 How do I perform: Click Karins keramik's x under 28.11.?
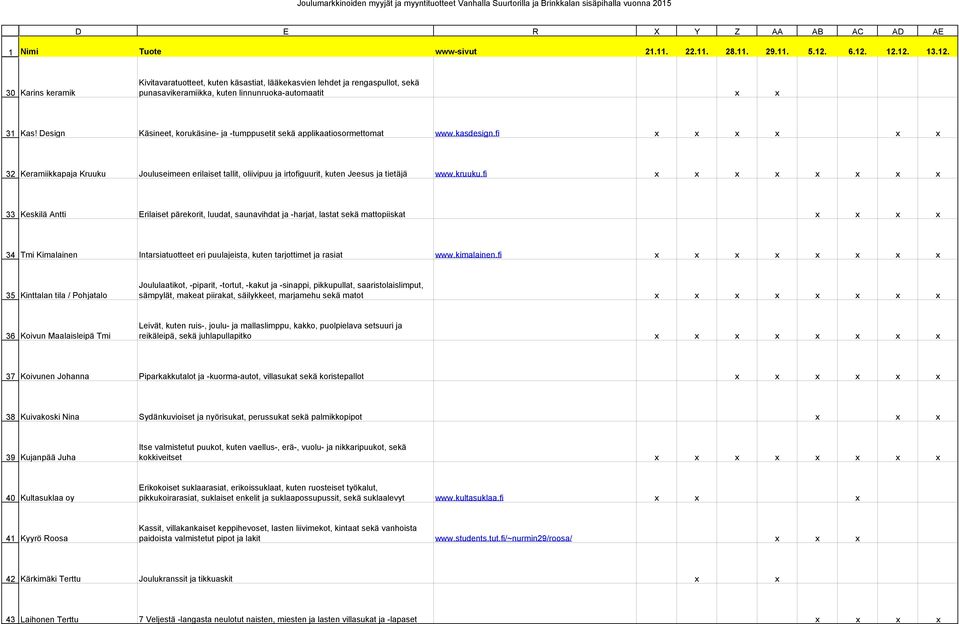737,94
